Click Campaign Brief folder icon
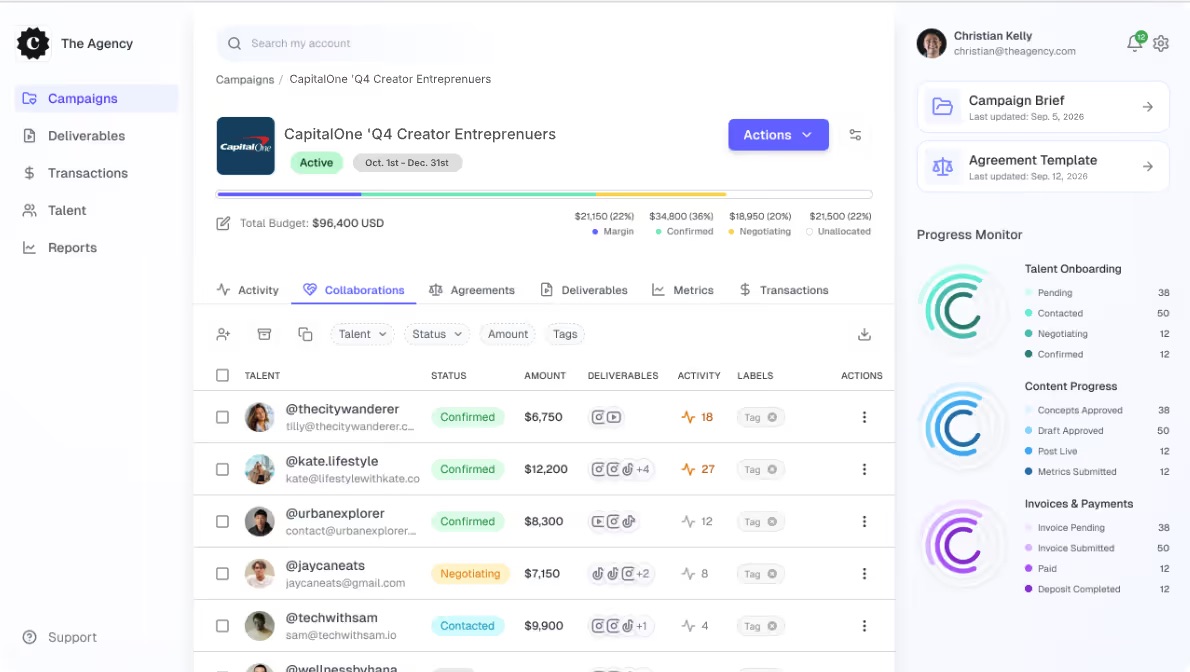Viewport: 1190px width, 672px height. (x=942, y=107)
